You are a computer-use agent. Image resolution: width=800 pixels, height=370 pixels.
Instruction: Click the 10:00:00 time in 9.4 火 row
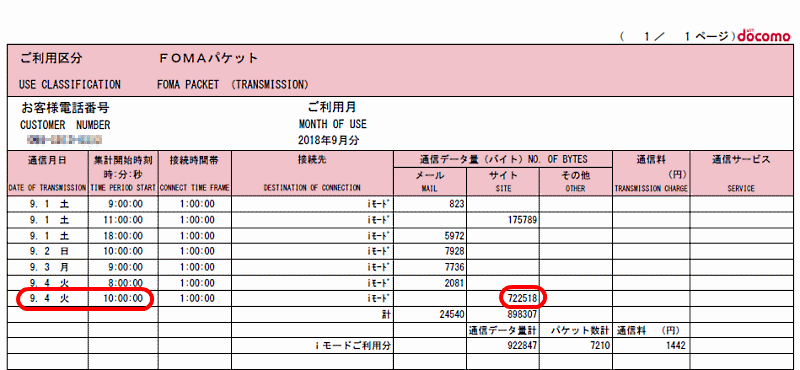pos(123,299)
